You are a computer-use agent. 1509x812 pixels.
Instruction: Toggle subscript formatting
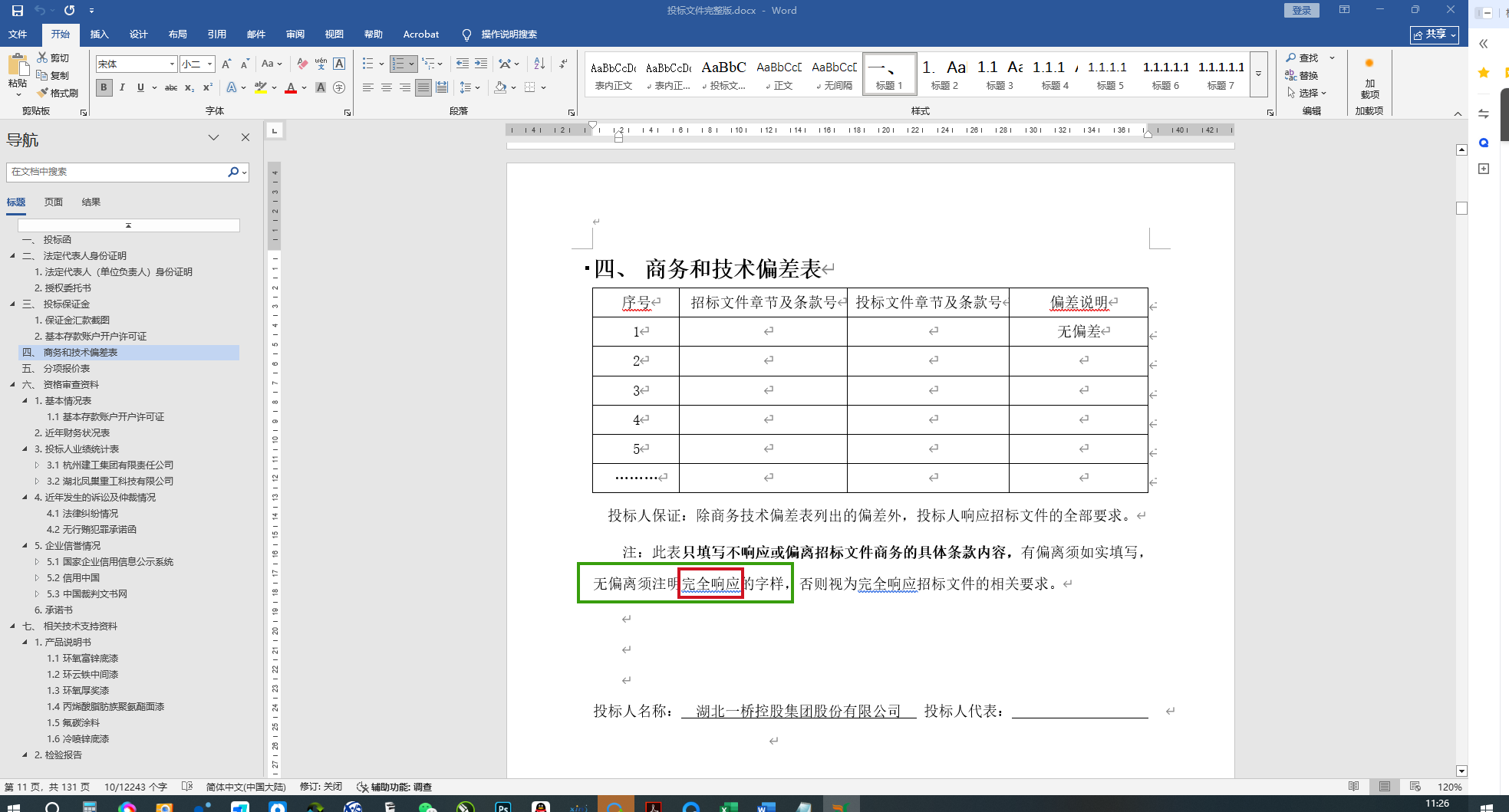189,87
